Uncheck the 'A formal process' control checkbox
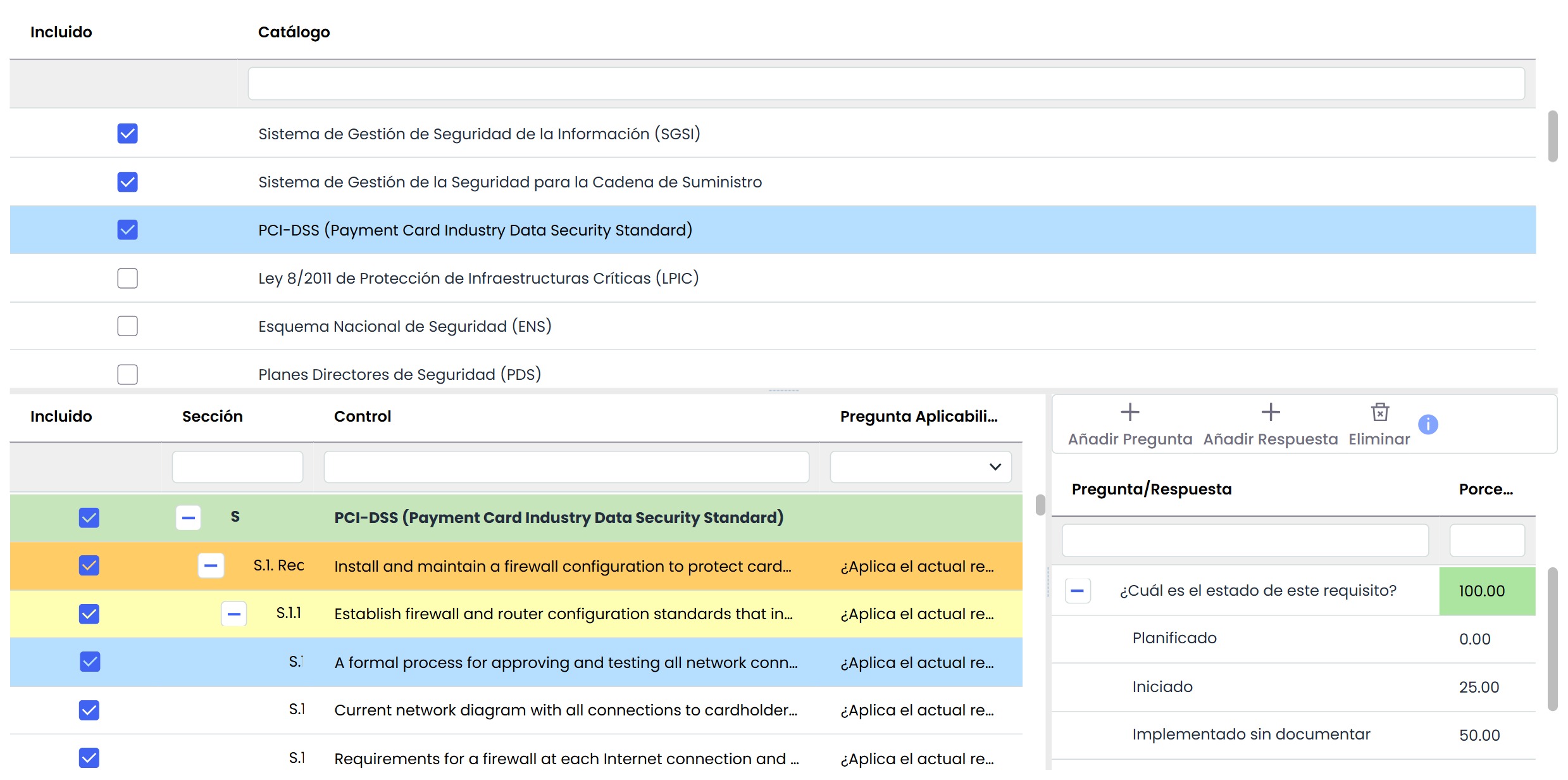 [89, 662]
